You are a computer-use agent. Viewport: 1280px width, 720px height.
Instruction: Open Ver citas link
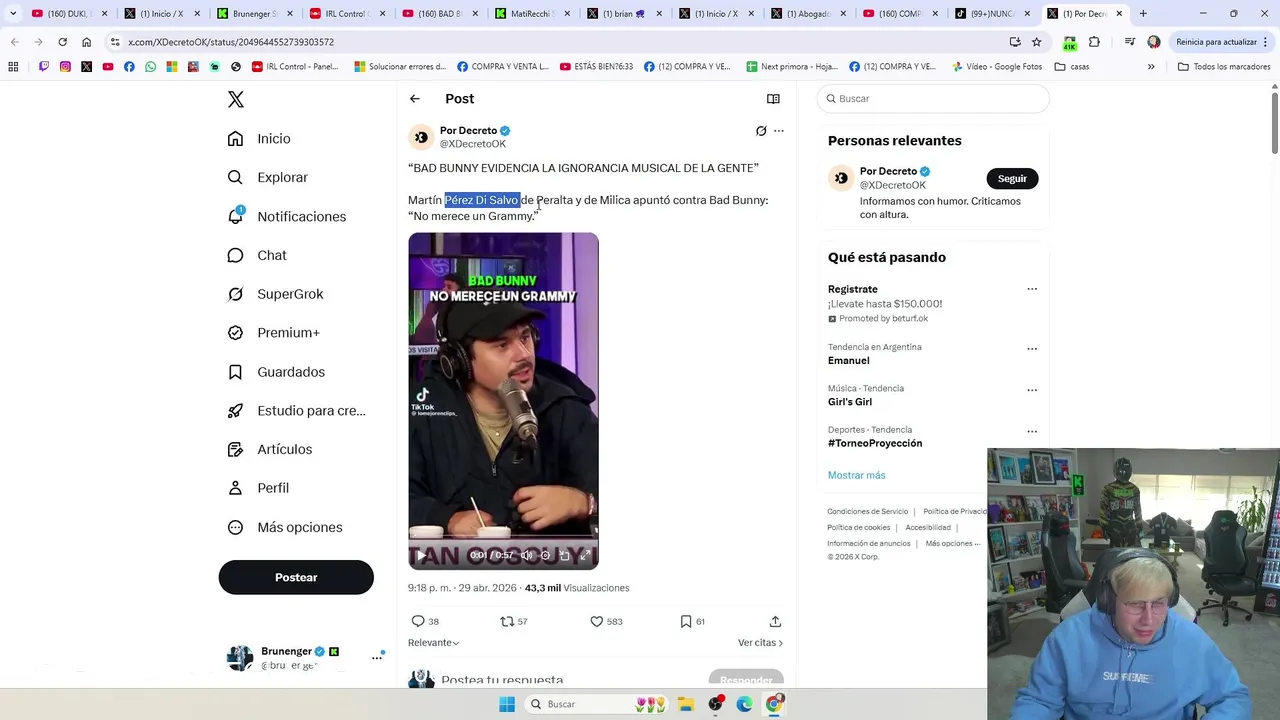point(760,643)
